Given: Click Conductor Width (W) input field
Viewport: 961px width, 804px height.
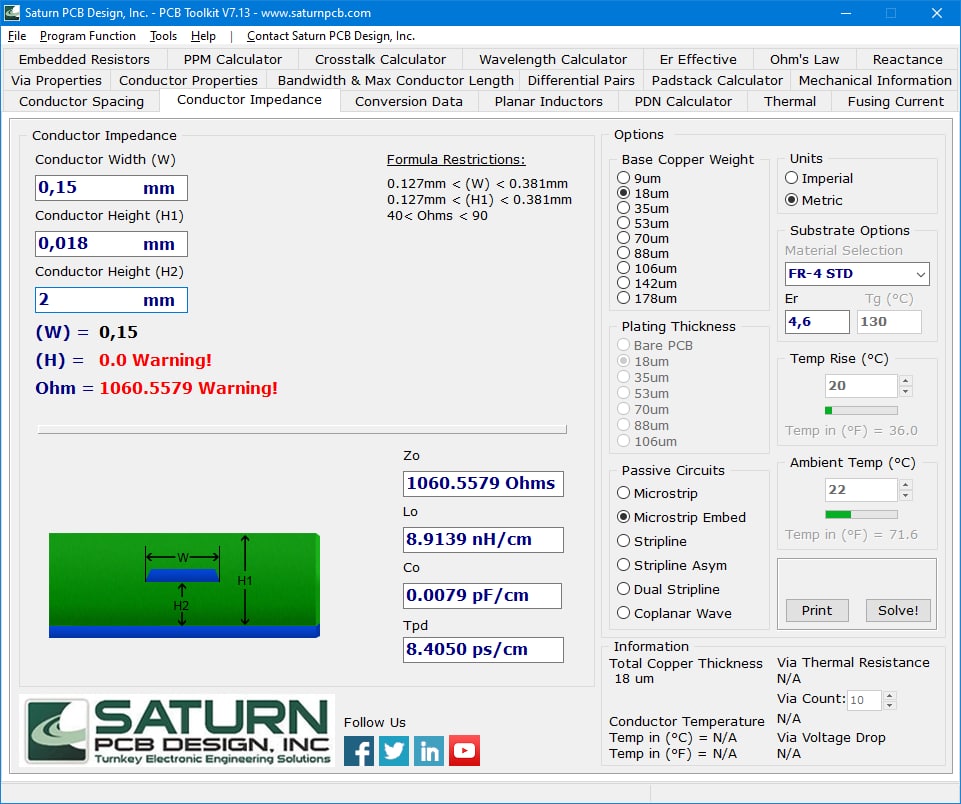Looking at the screenshot, I should [x=111, y=188].
